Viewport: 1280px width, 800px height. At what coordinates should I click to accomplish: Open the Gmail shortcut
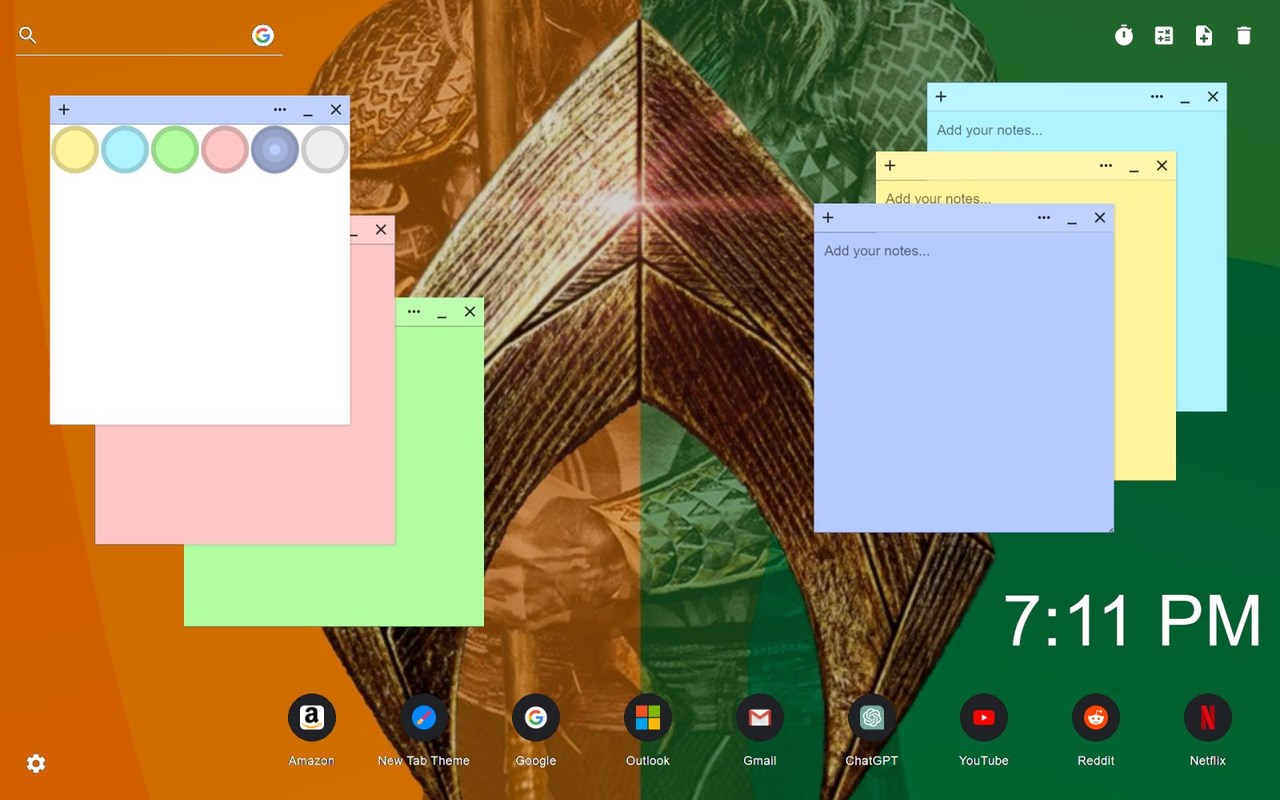760,718
